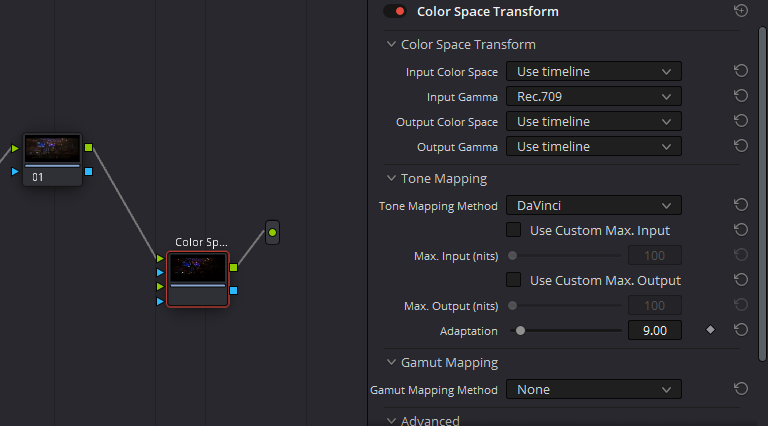This screenshot has width=768, height=426.
Task: Click Color Sp... node first blue input
Action: [160, 272]
